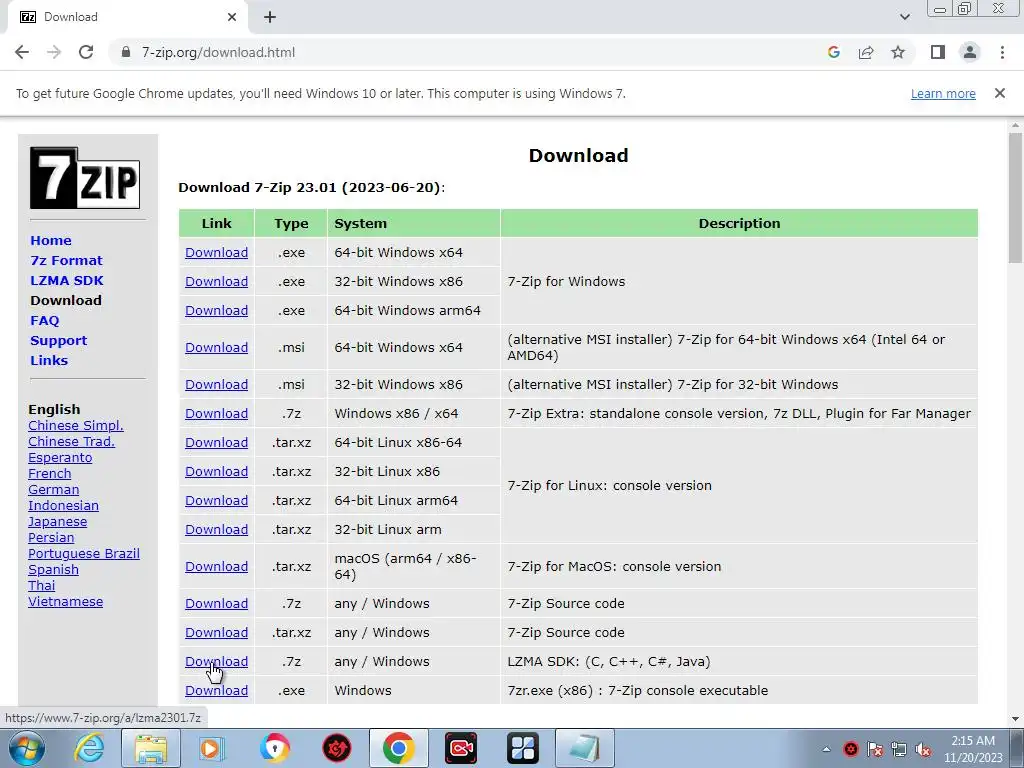The height and width of the screenshot is (768, 1024).
Task: Open the red screen recorder taskbar icon
Action: click(x=461, y=748)
